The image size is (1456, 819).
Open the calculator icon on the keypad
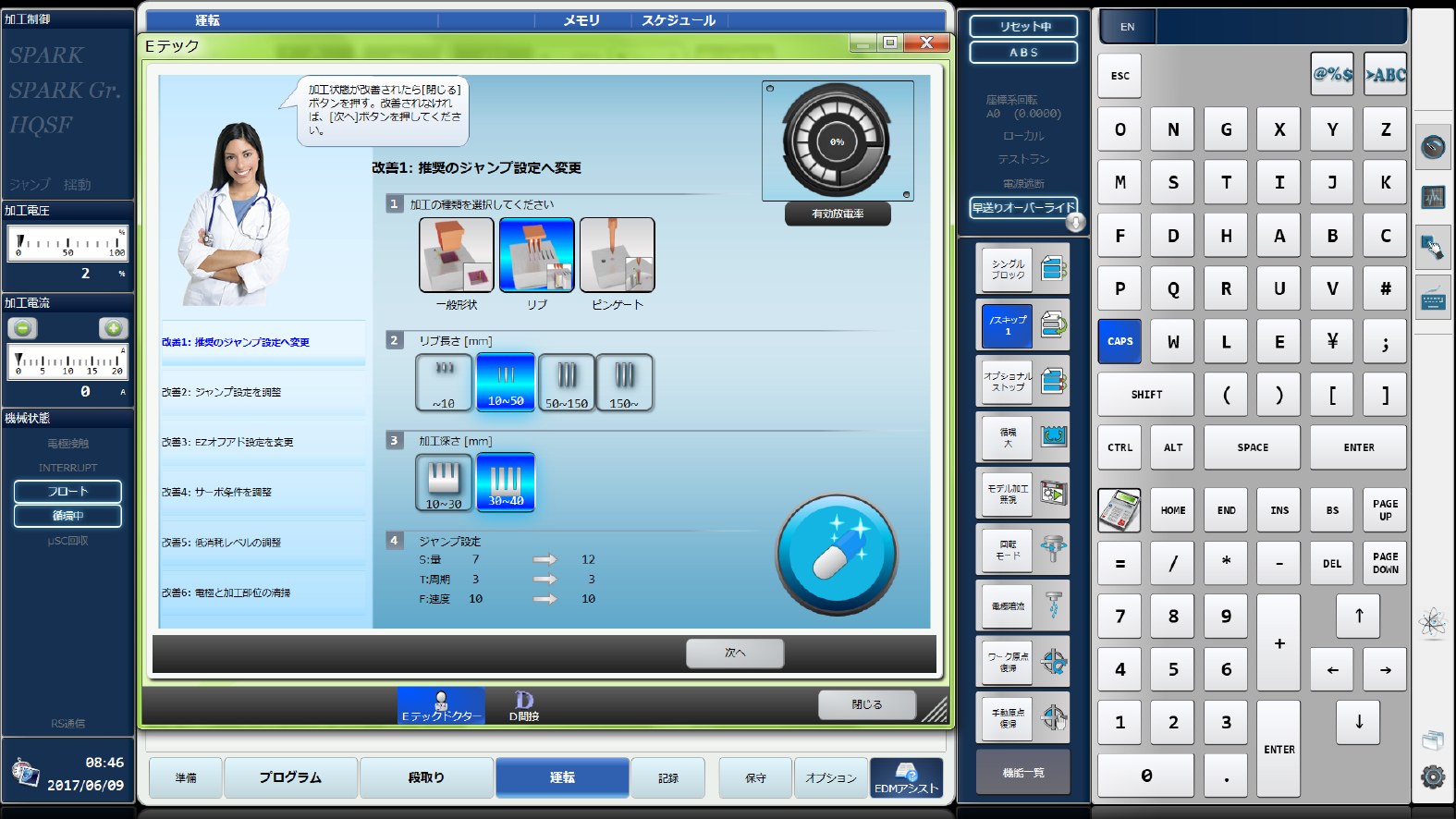click(1119, 510)
